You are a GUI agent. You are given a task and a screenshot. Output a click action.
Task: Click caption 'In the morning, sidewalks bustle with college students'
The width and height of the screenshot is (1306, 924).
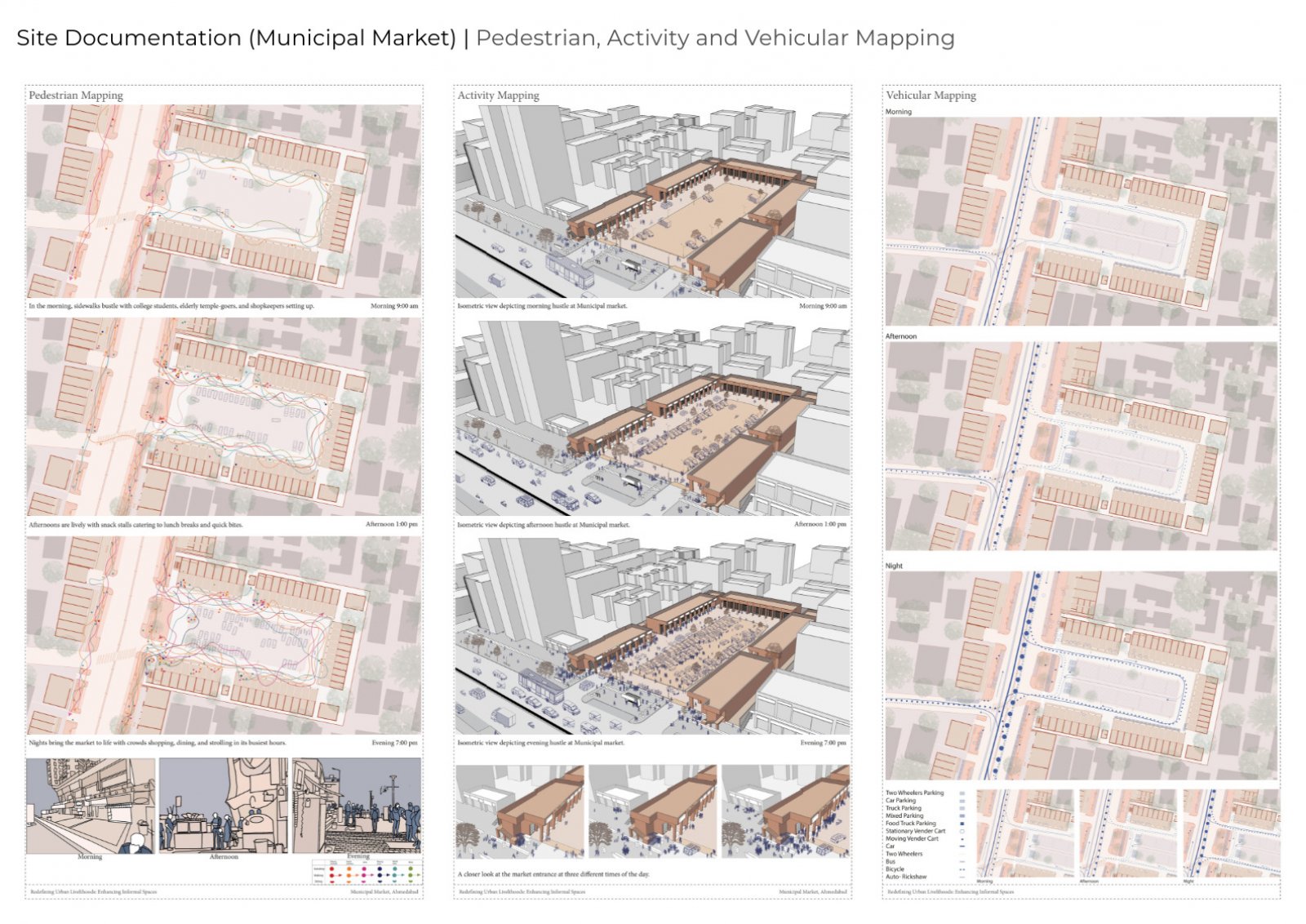(171, 306)
